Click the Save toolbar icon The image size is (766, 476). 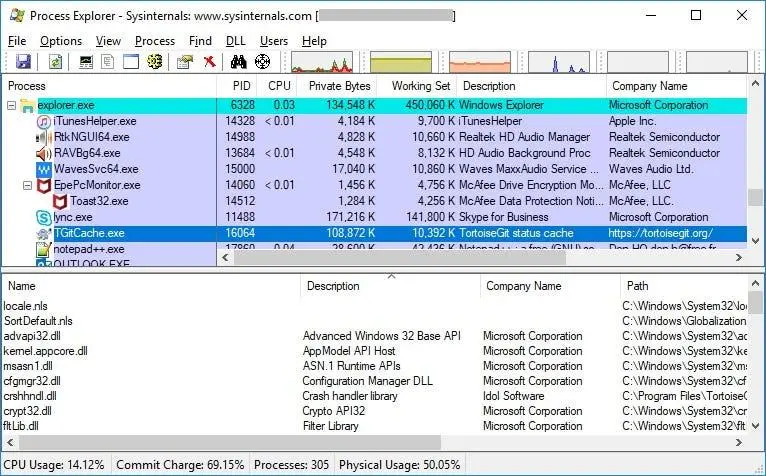click(x=23, y=62)
